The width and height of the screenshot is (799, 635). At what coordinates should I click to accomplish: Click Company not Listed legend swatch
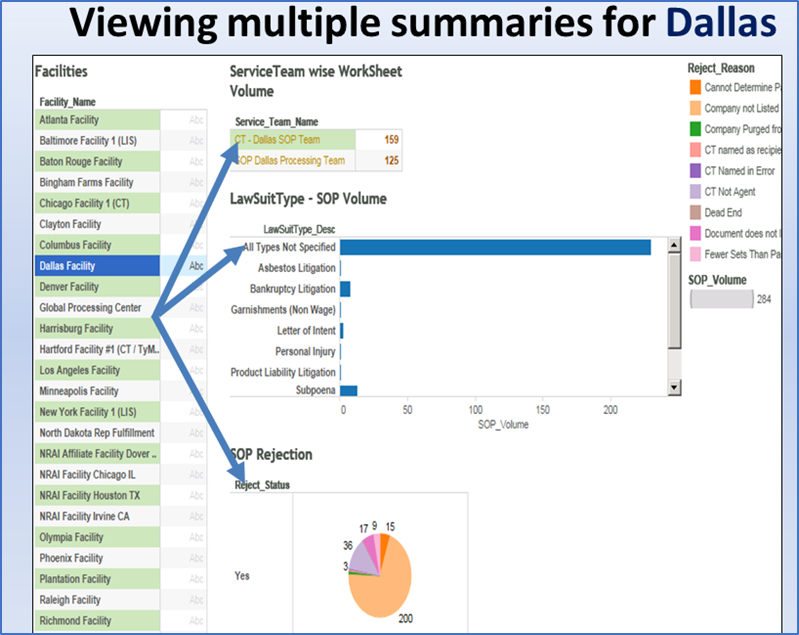point(694,108)
